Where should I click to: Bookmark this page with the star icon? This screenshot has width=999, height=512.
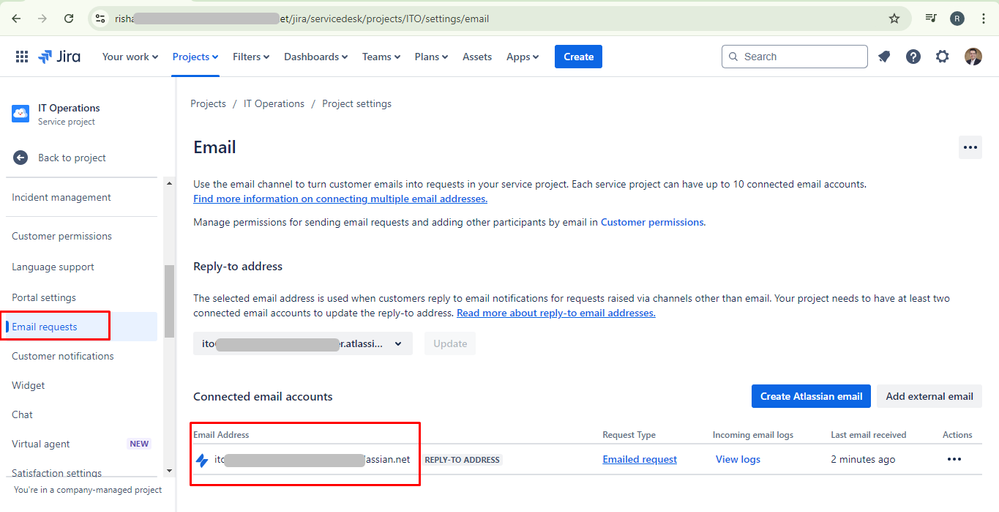895,18
